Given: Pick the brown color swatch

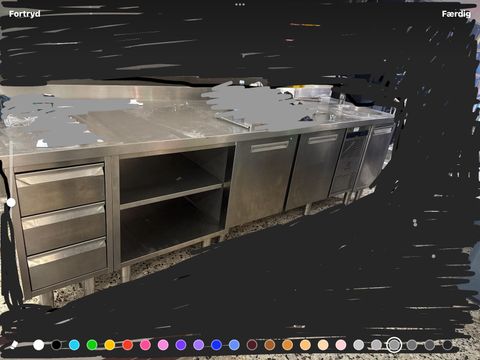Looking at the screenshot, I should coord(270,345).
